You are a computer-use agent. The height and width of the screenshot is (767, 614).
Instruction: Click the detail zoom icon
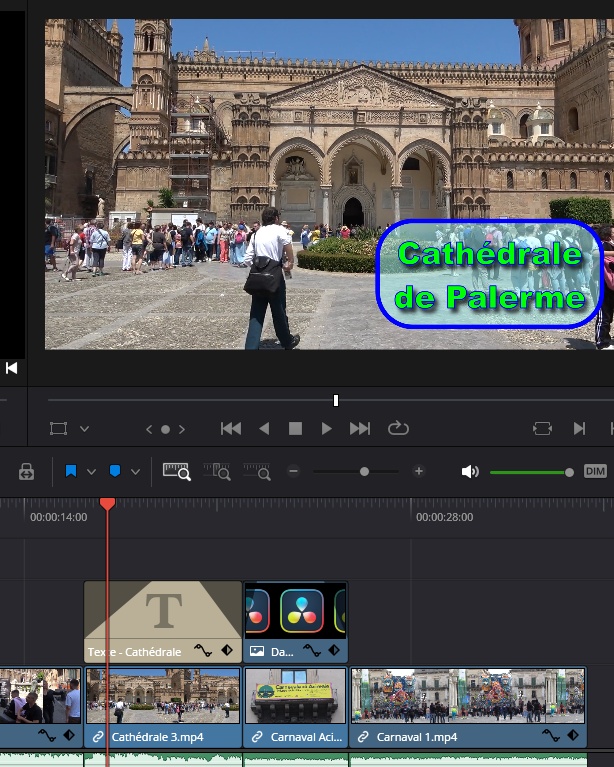217,471
